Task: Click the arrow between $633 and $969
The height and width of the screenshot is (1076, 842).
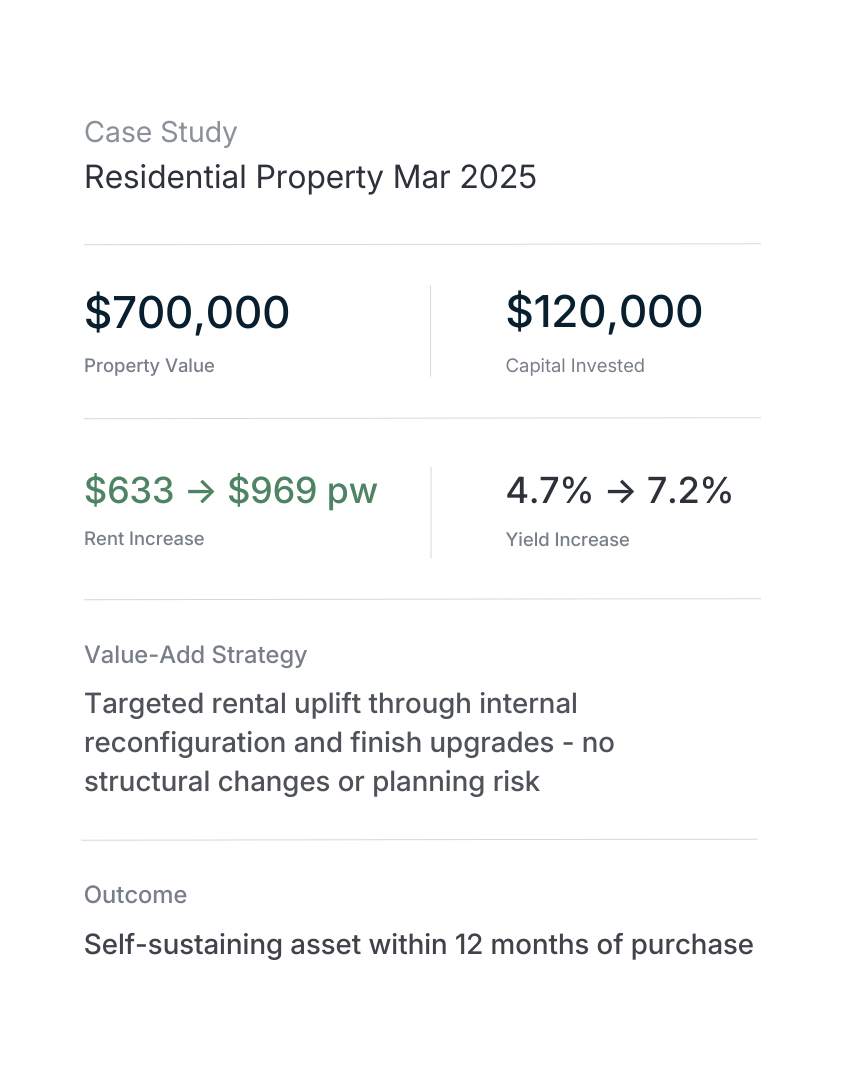Action: click(x=201, y=492)
